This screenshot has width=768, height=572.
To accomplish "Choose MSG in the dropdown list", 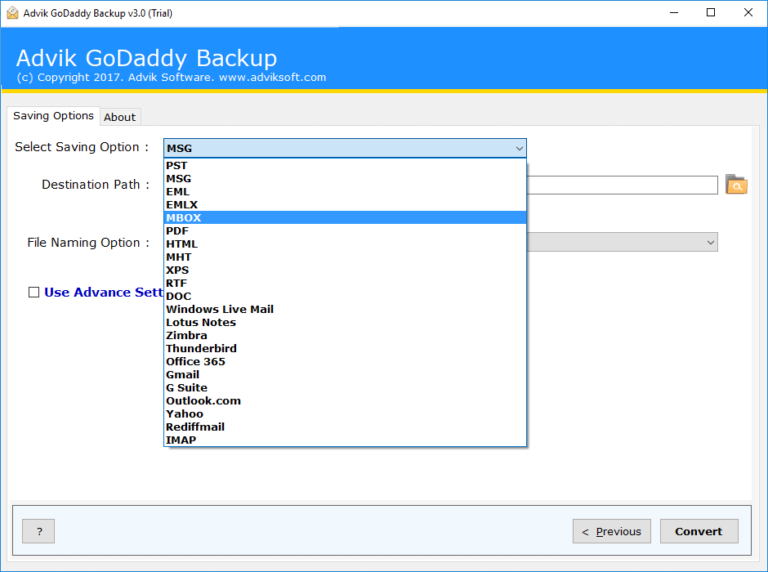I will click(x=345, y=179).
